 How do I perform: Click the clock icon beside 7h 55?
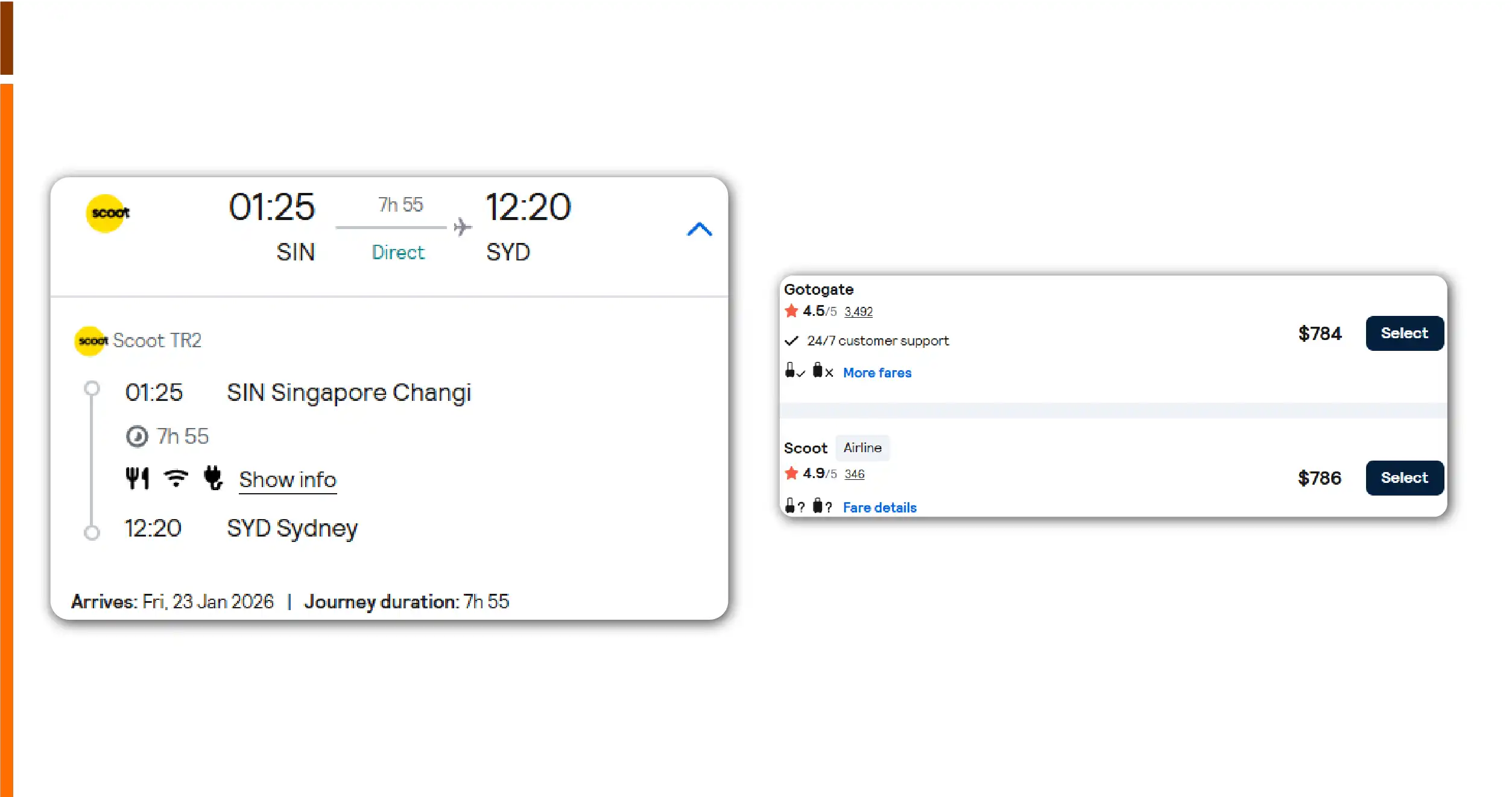pyautogui.click(x=137, y=436)
